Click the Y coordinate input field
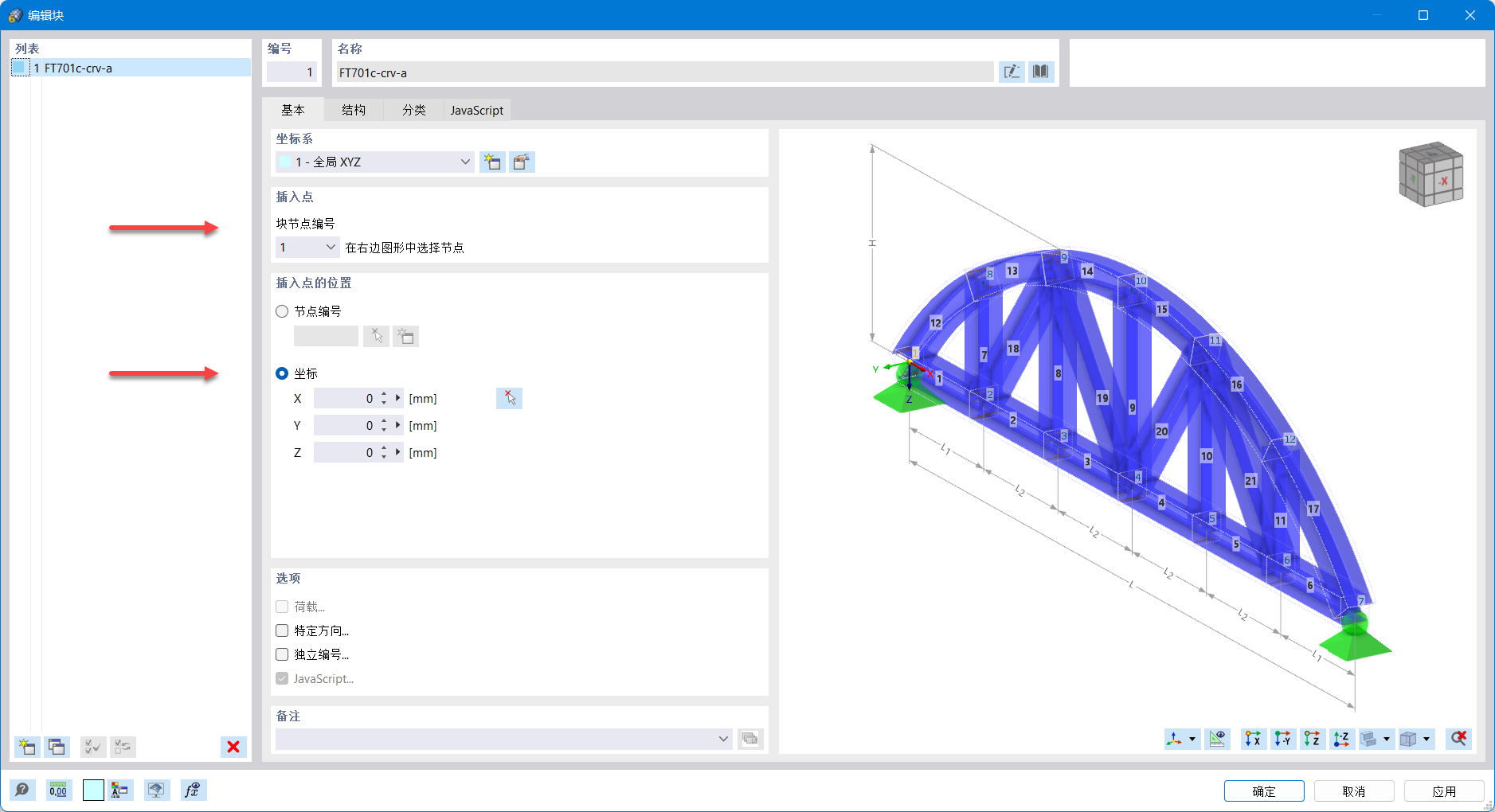This screenshot has height=812, width=1495. click(x=344, y=425)
